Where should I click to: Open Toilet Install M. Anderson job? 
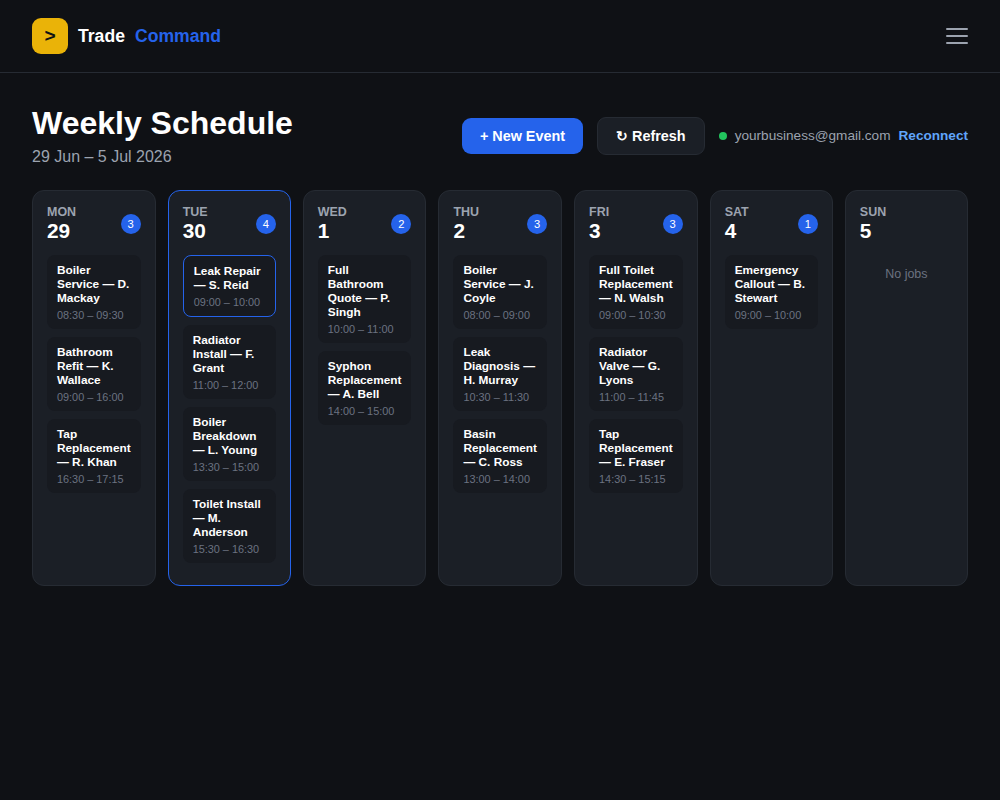click(230, 526)
